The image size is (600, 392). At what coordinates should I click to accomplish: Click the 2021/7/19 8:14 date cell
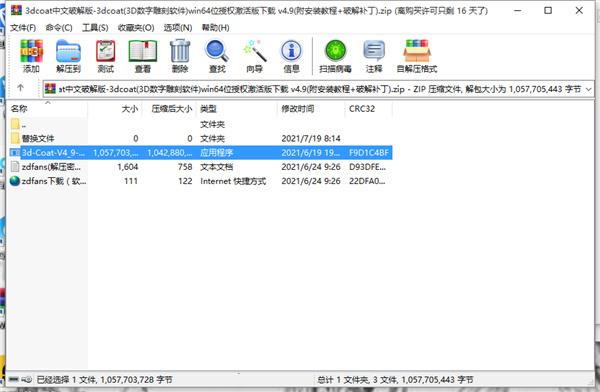(311, 138)
